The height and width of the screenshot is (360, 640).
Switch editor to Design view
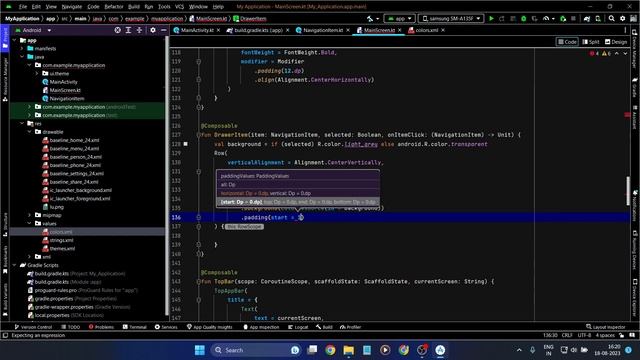pos(616,42)
